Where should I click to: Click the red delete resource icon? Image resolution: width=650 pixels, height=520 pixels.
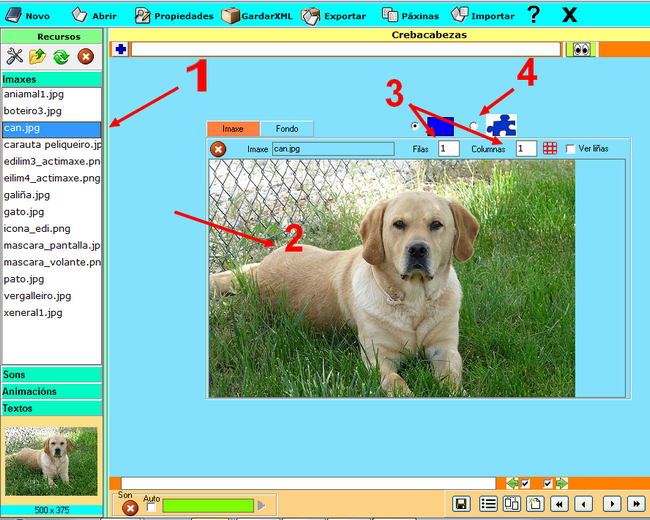[x=86, y=57]
